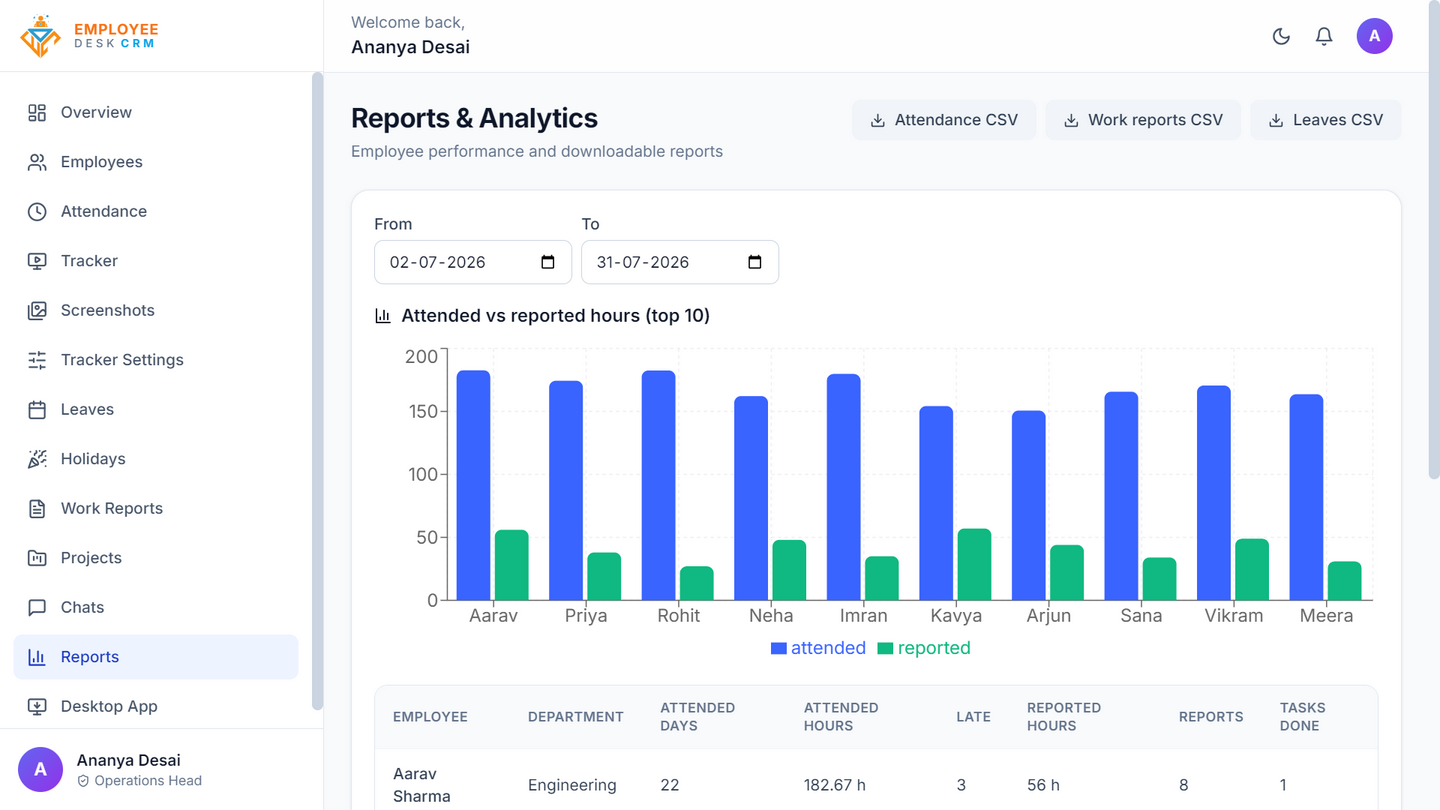Click the Holidays party popper icon

click(x=37, y=459)
